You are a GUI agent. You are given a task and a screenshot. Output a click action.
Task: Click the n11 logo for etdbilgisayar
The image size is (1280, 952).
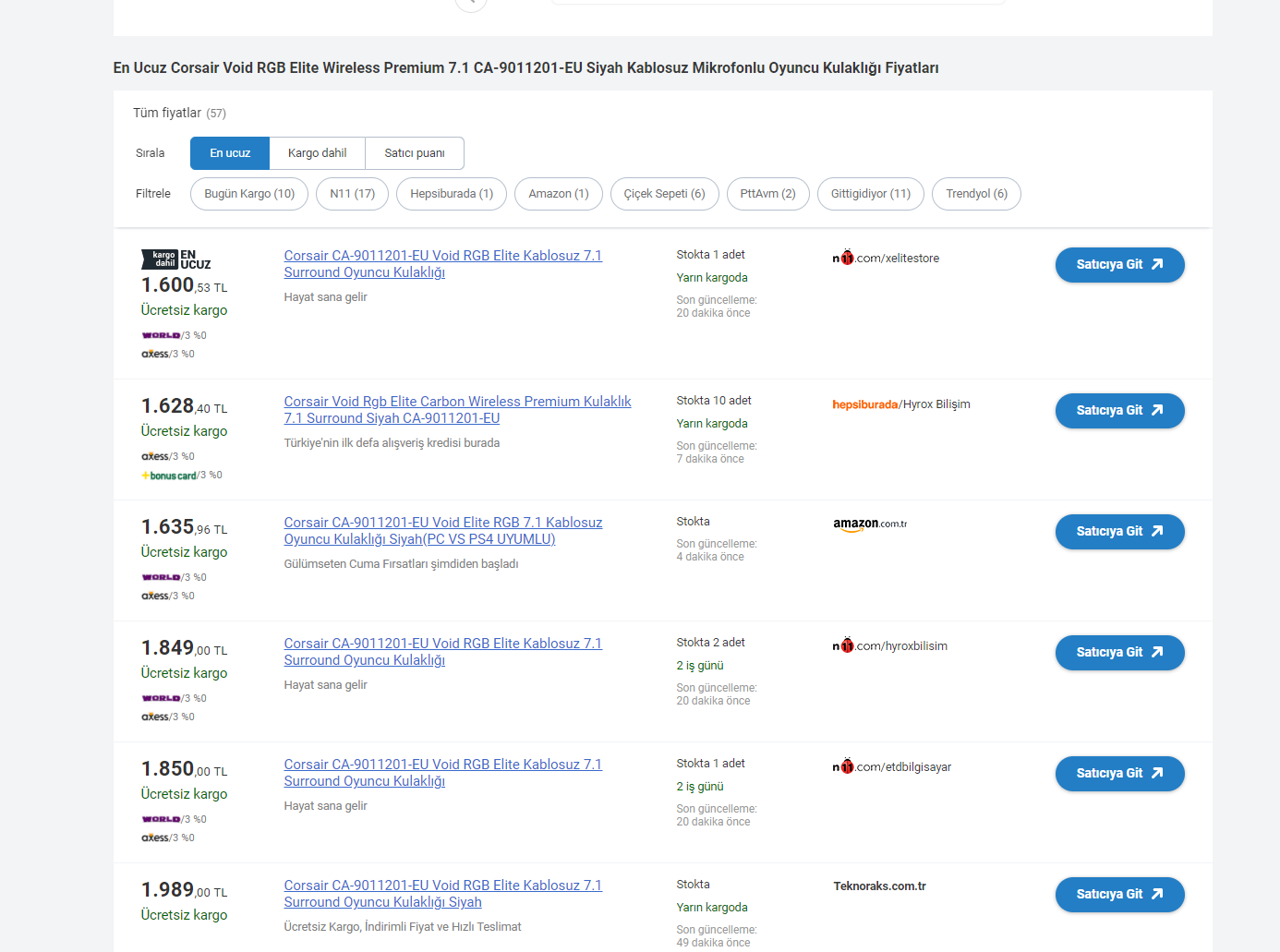click(x=843, y=766)
